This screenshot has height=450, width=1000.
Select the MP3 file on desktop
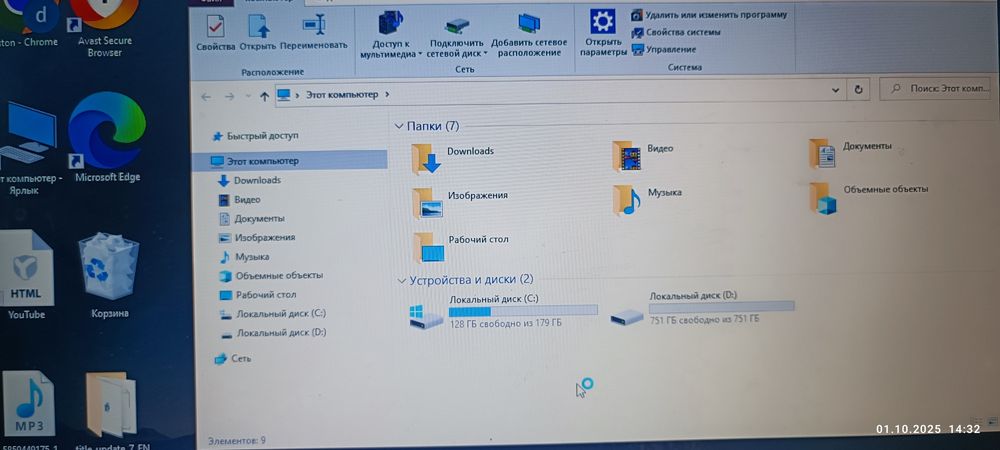click(29, 408)
